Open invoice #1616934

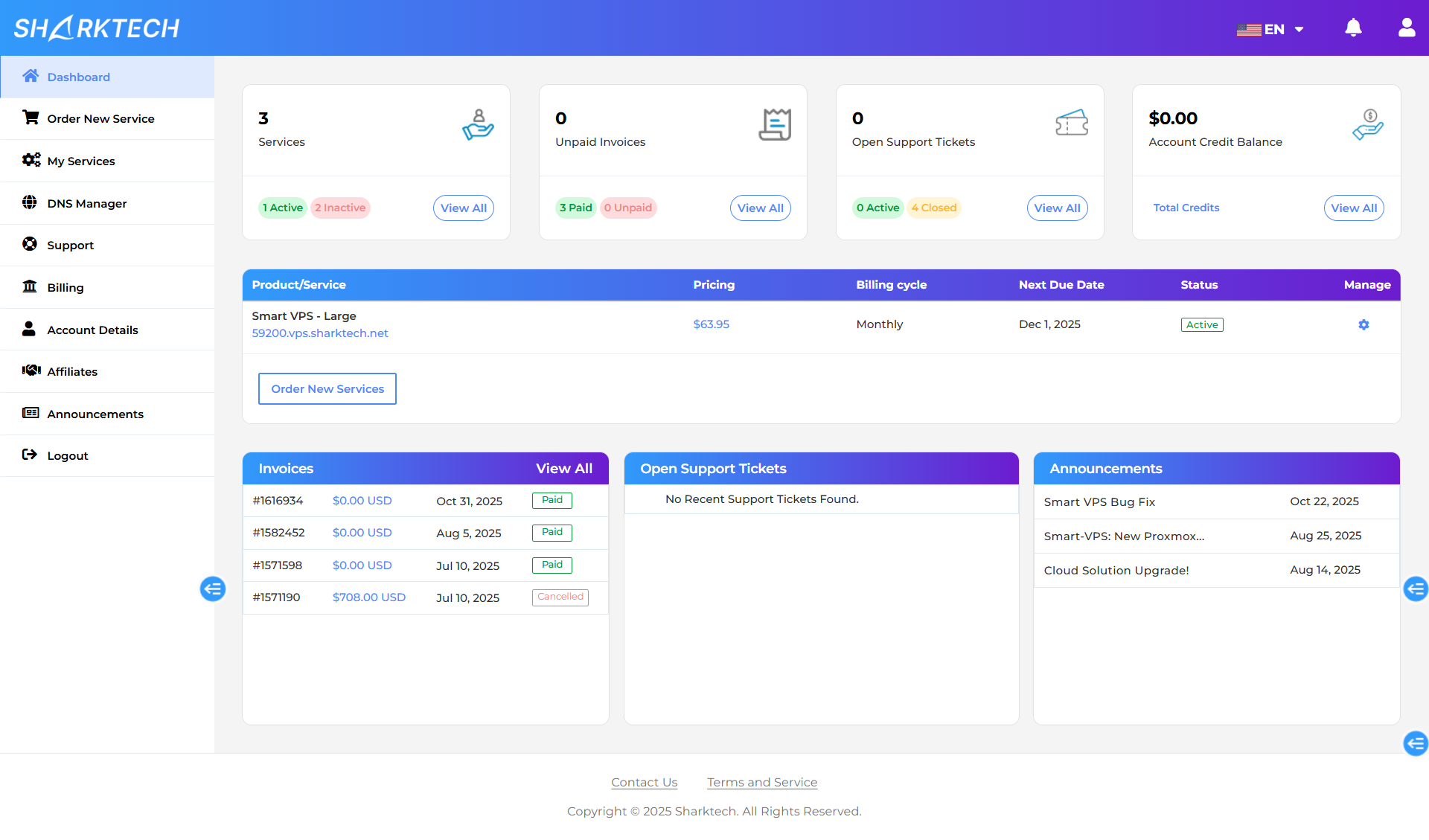pos(278,501)
